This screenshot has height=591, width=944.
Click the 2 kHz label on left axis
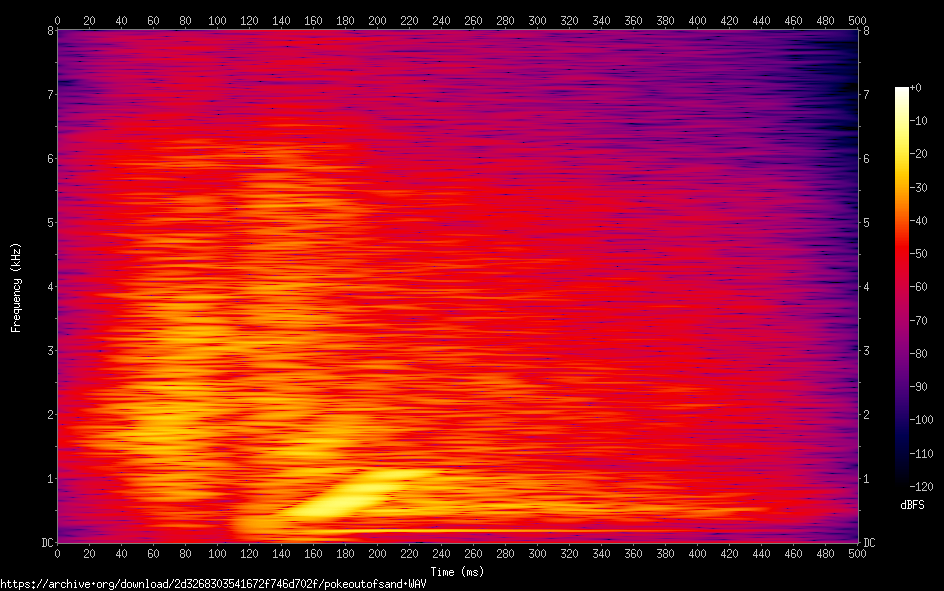click(x=48, y=414)
